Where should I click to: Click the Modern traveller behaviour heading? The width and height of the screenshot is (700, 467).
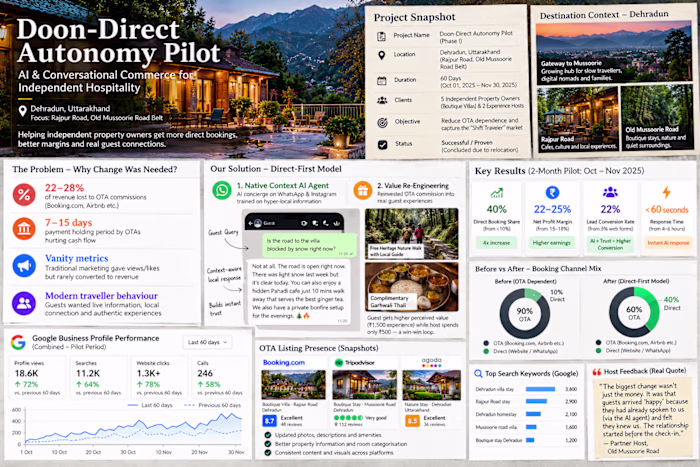click(x=101, y=296)
